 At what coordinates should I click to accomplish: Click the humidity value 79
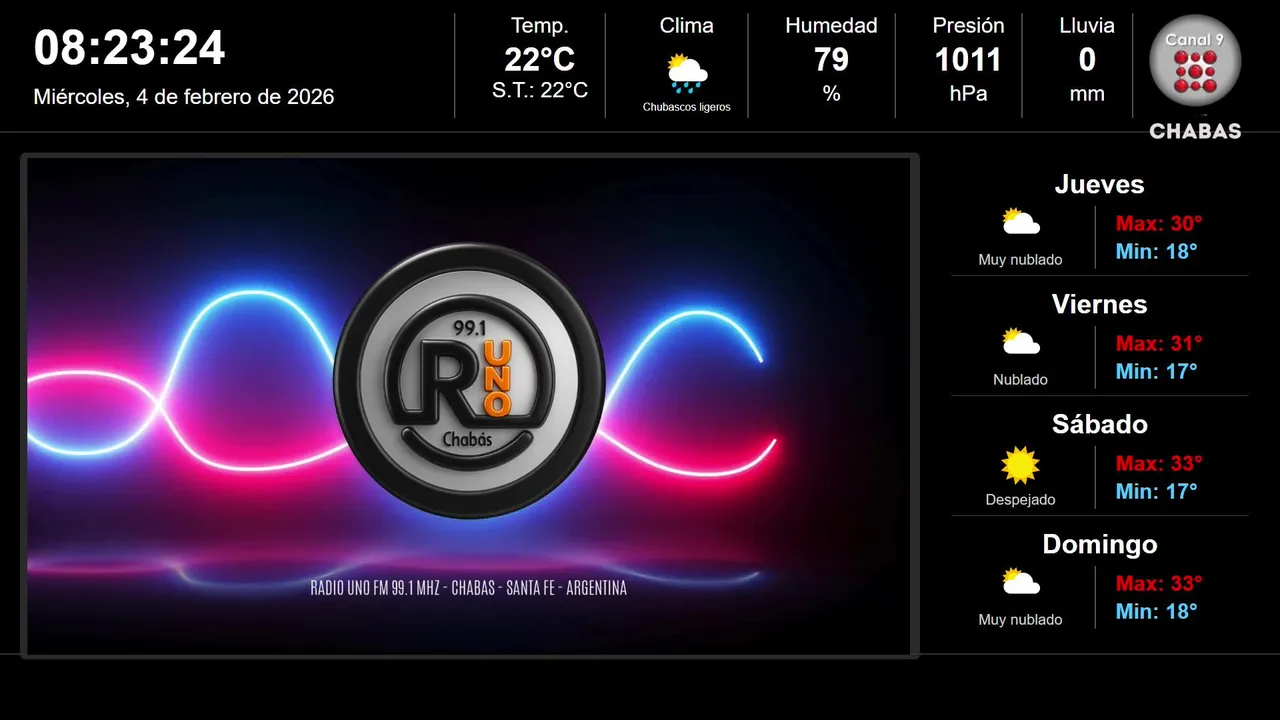(x=831, y=60)
